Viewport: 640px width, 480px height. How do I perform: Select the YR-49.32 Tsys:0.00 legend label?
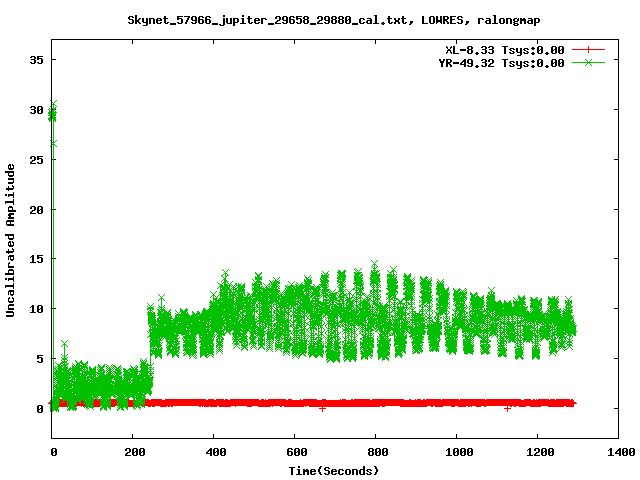click(x=502, y=63)
